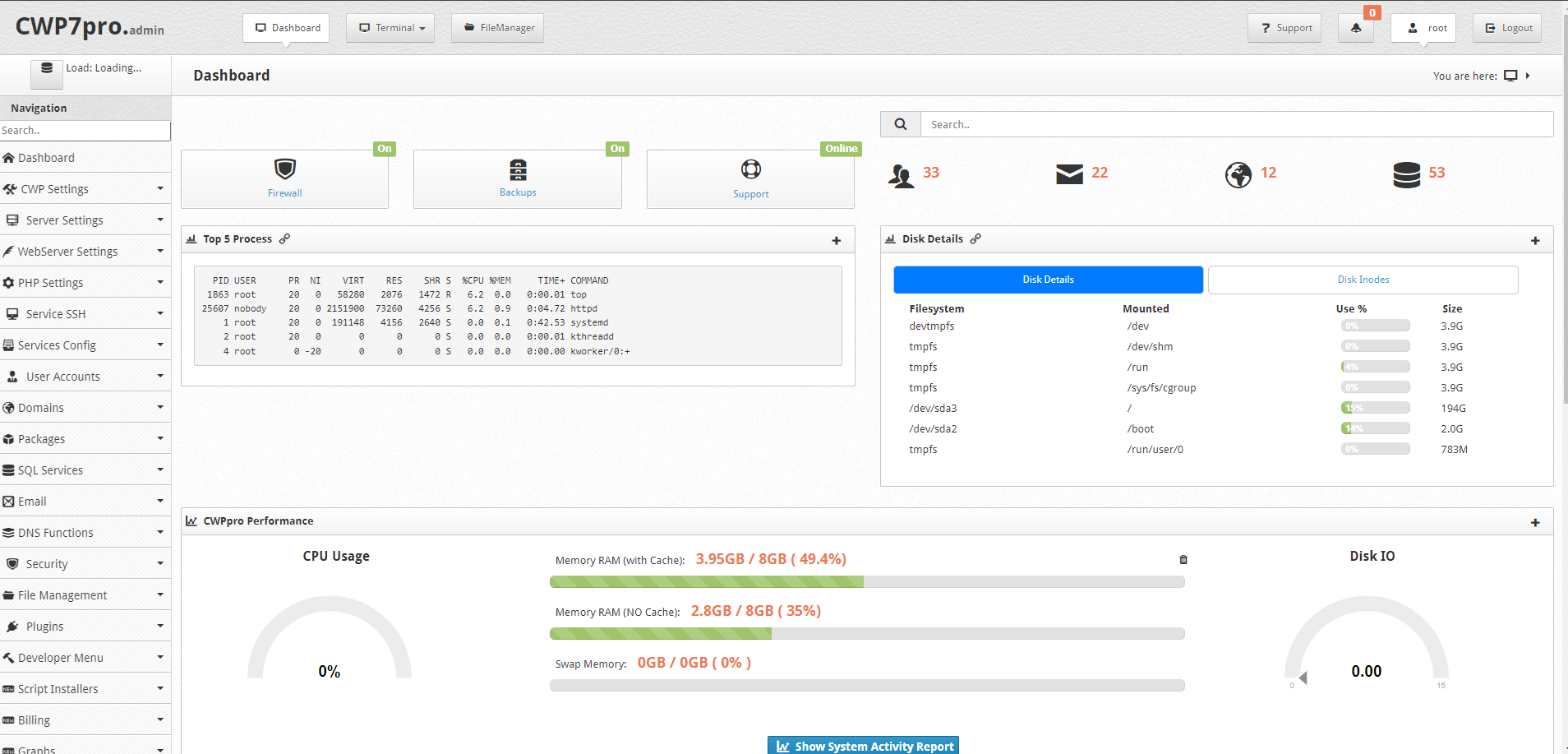Expand PHP Settings menu
Viewport: 1568px width, 754px height.
point(85,283)
